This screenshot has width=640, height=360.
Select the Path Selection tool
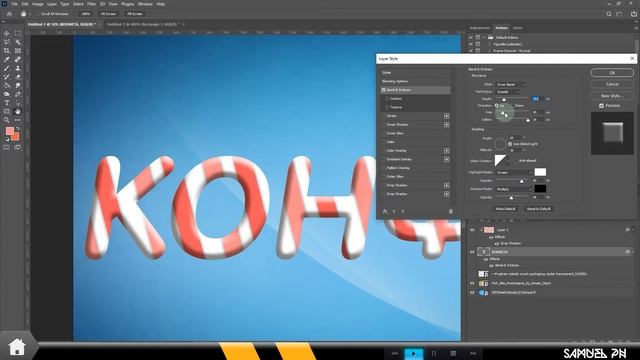coord(18,103)
